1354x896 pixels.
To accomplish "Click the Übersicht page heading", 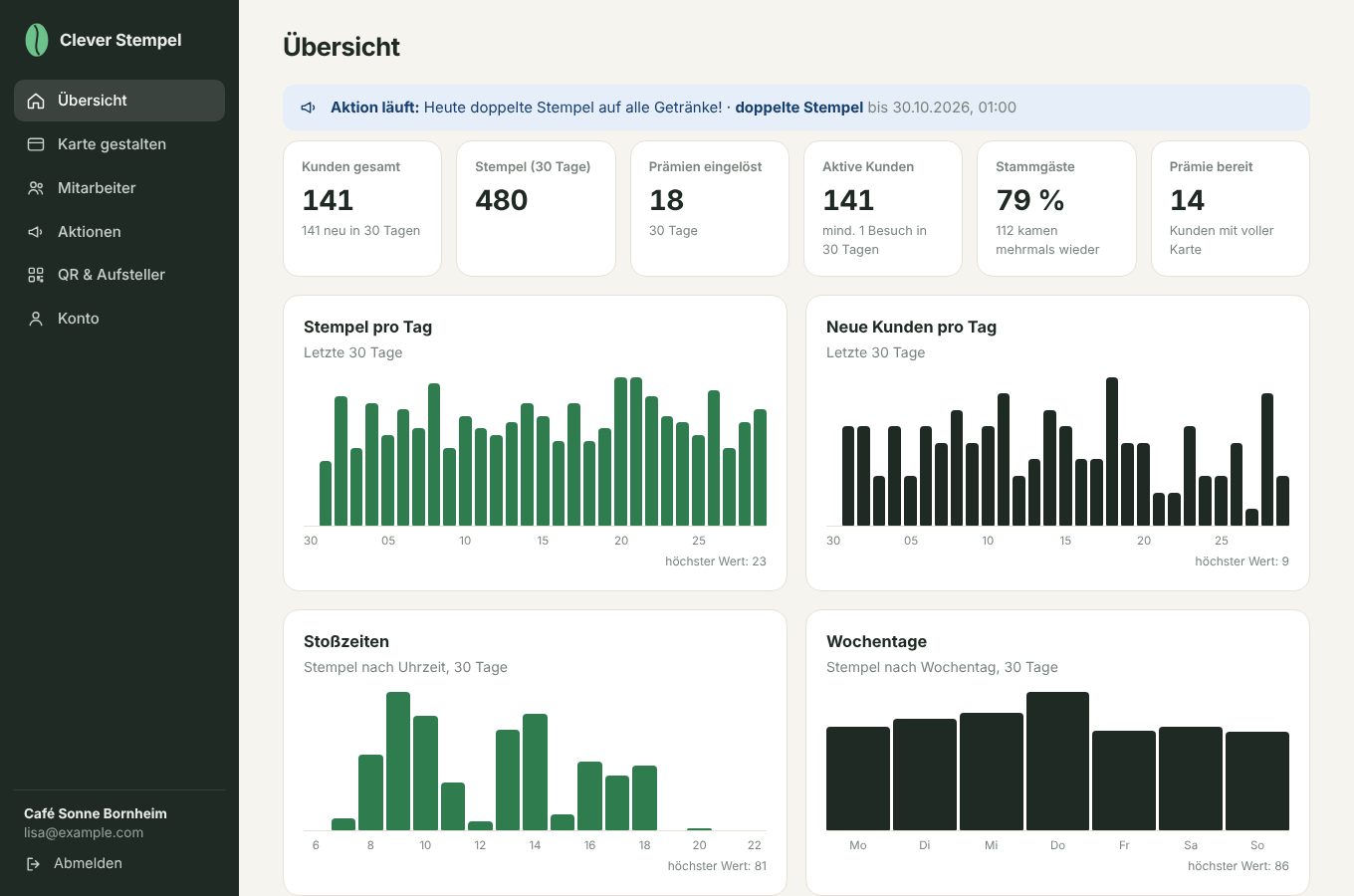I will (x=341, y=47).
